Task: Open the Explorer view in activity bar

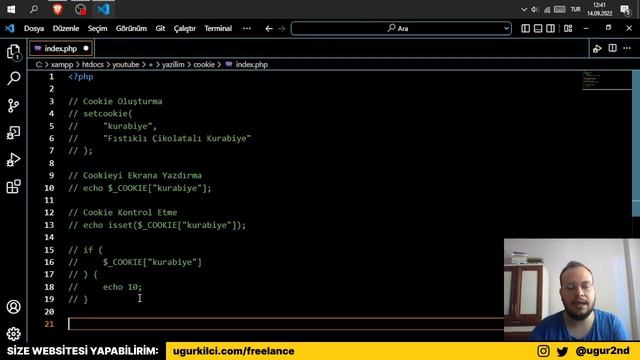Action: click(x=13, y=52)
